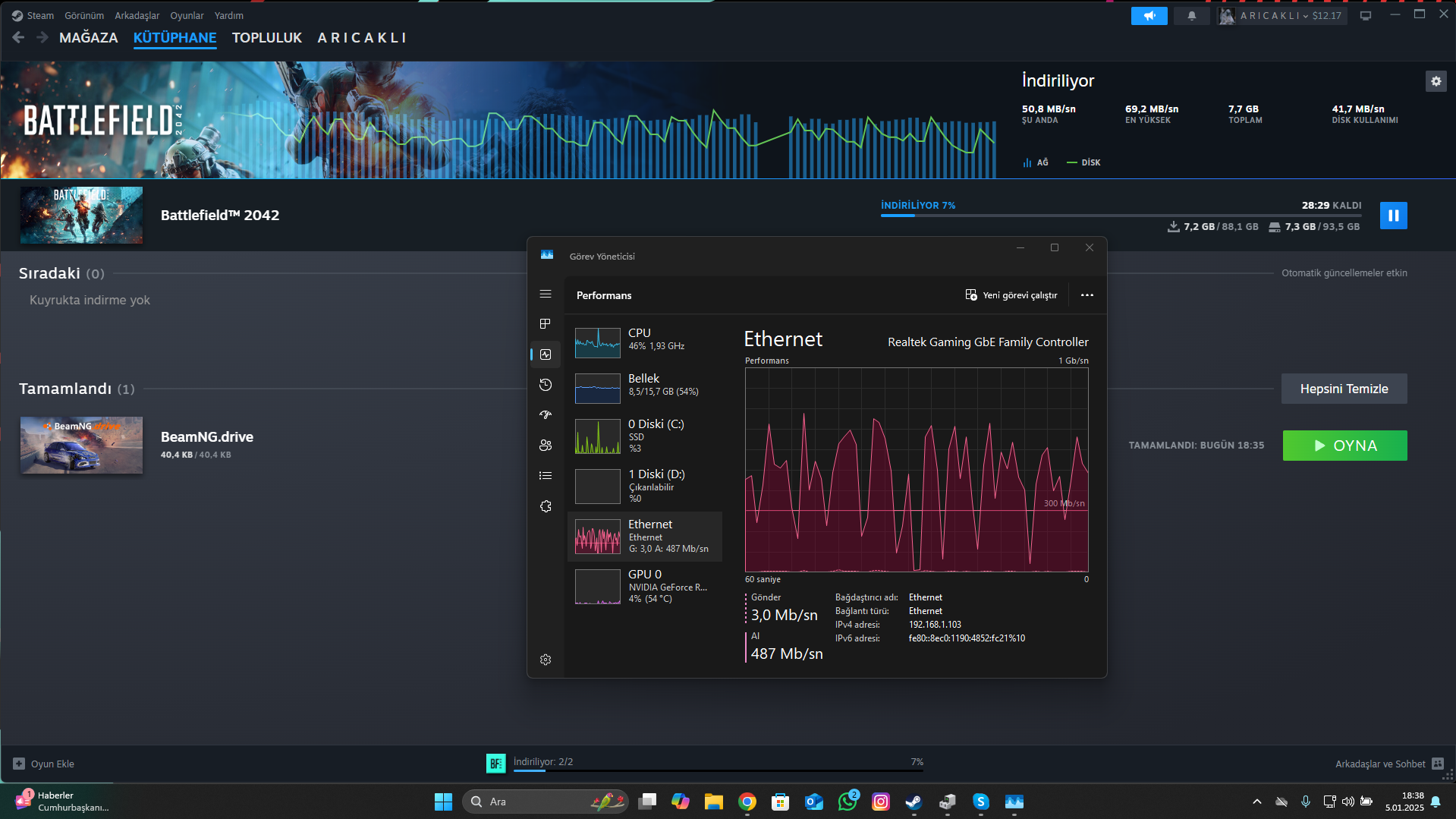Toggle Task Manager hamburger navigation menu

click(x=546, y=294)
